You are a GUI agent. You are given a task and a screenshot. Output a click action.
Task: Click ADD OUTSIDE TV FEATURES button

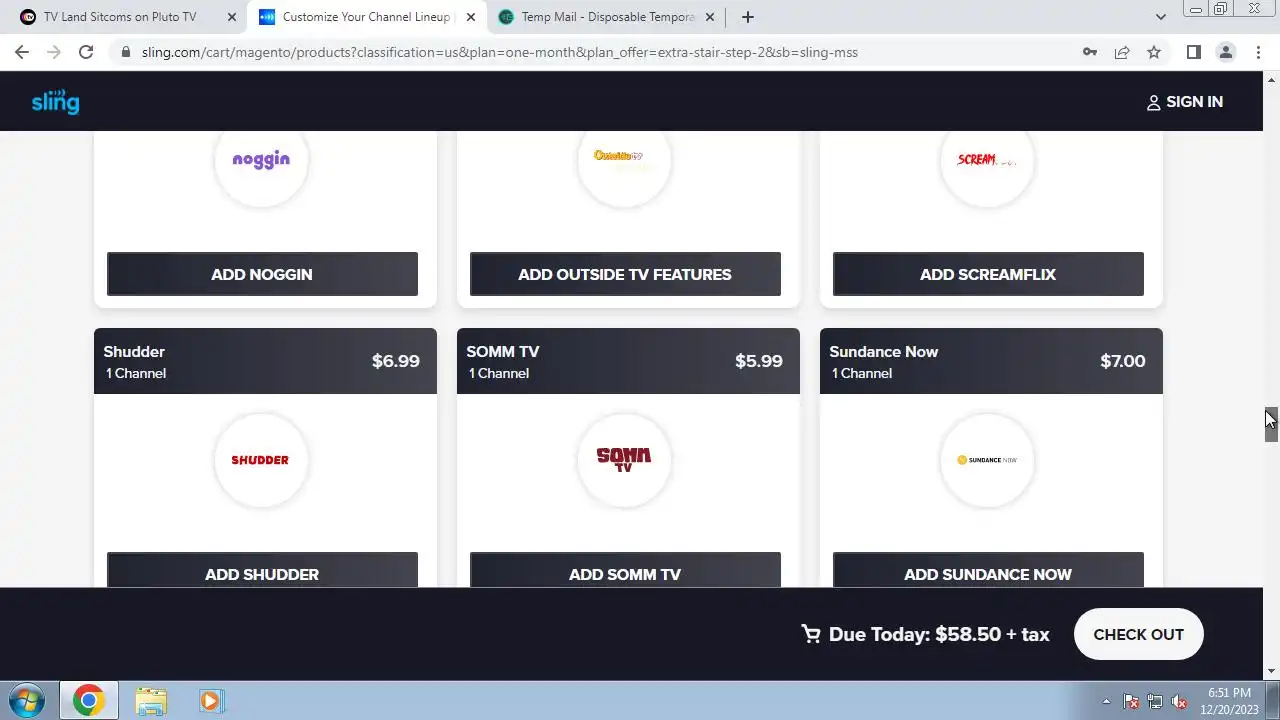click(x=625, y=274)
